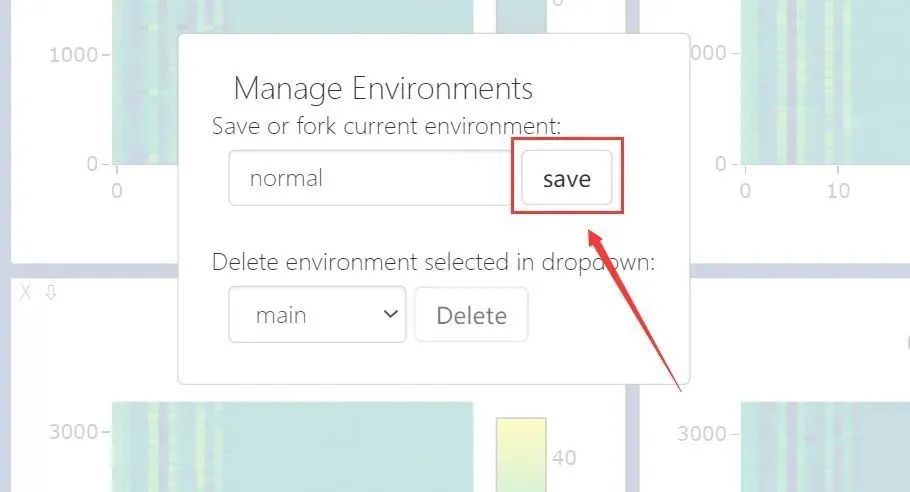Click the Delete environment button
The width and height of the screenshot is (910, 492).
(471, 314)
